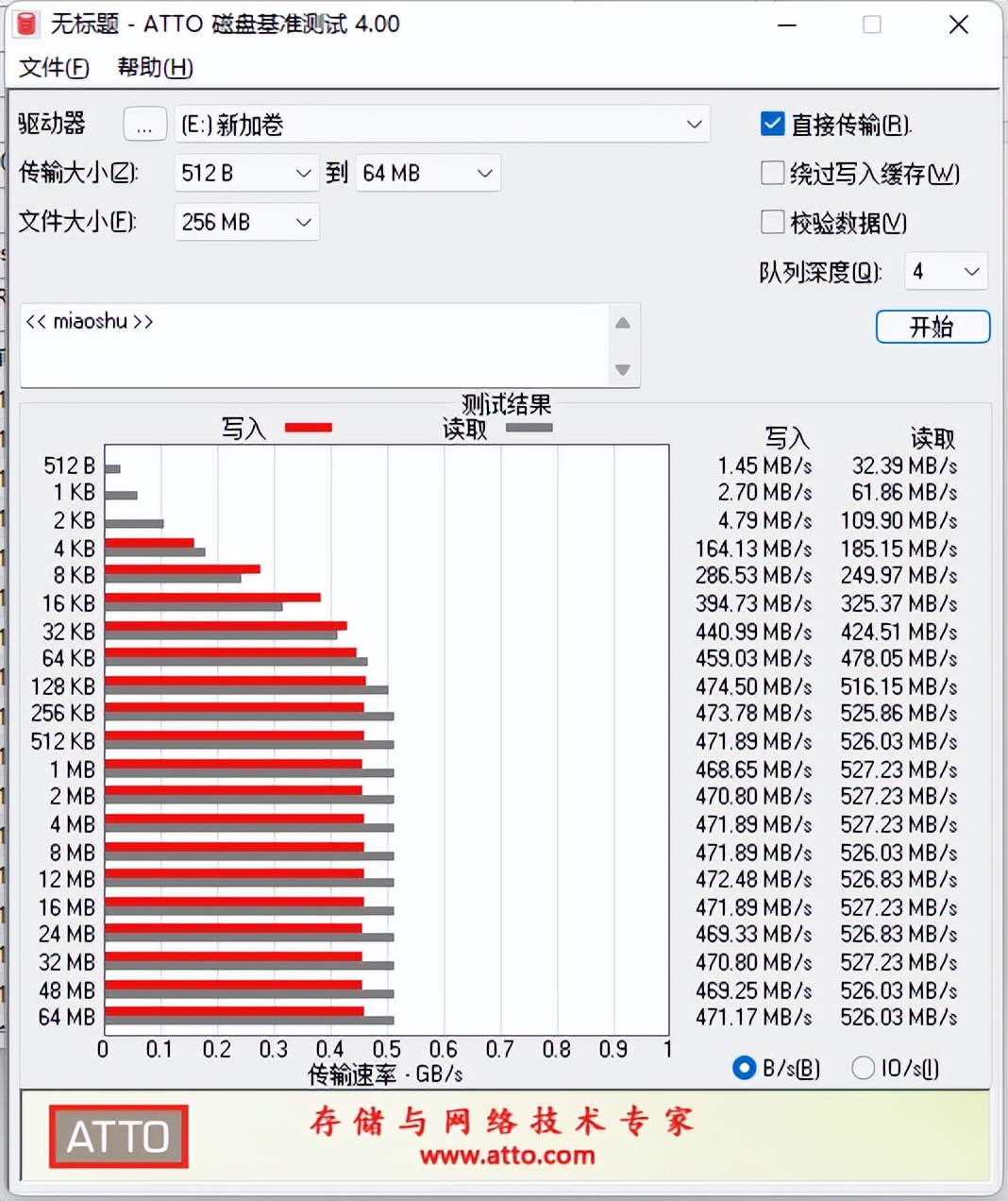Select the IO/s(I) radio button
This screenshot has height=1201, width=1008.
(863, 1068)
